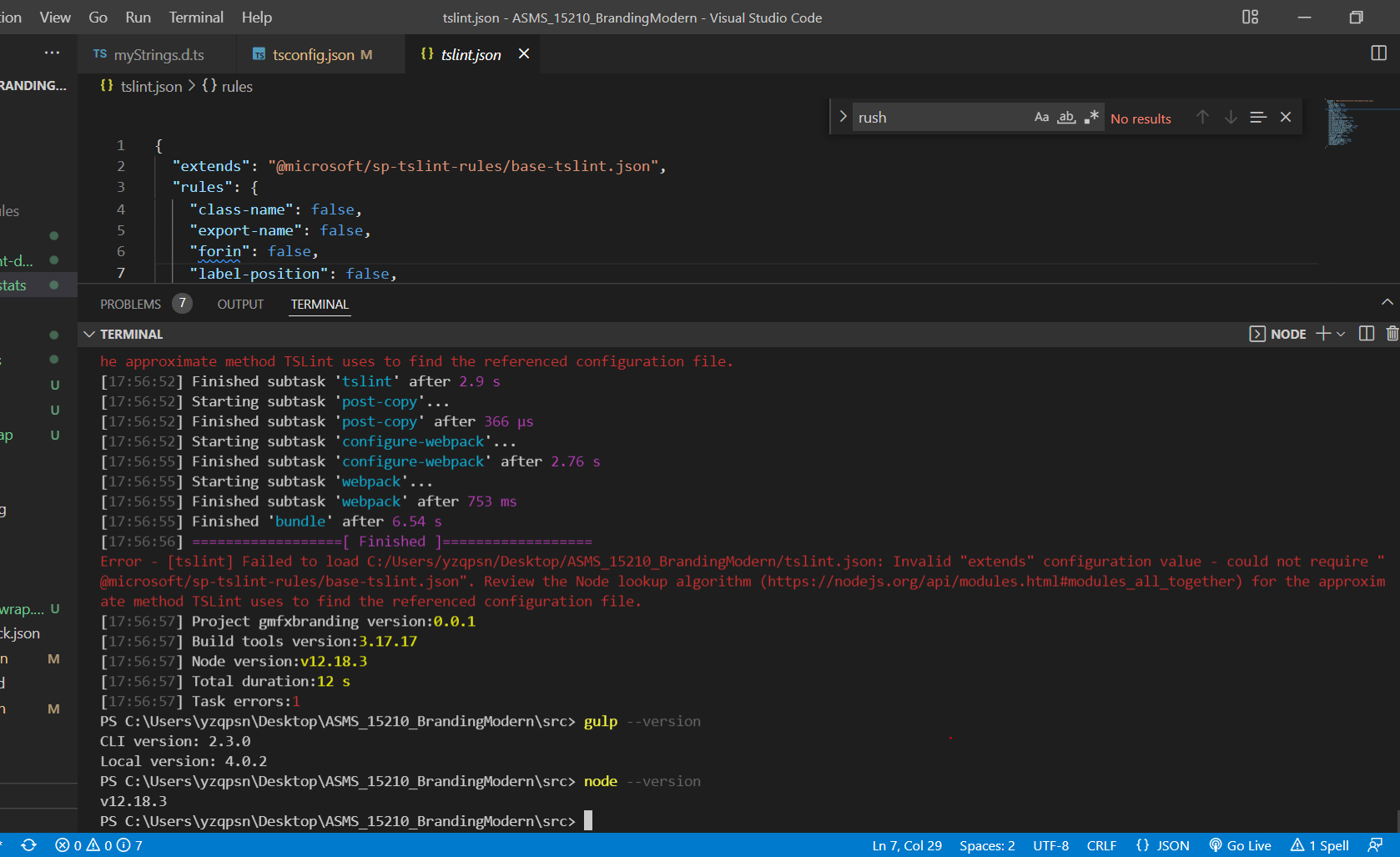
Task: Click the find input containing rush
Action: 943,118
